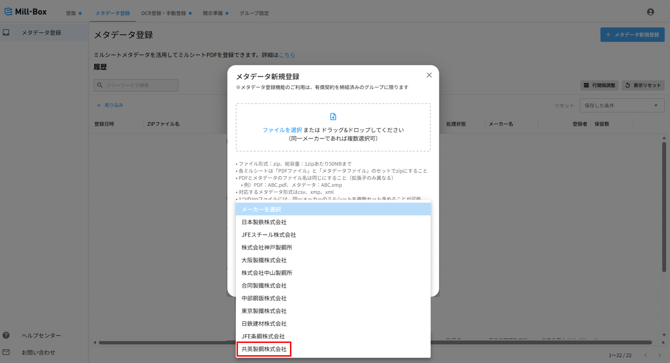This screenshot has width=670, height=363.
Task: Click the plus icon beside 絞り込み
Action: [x=99, y=105]
